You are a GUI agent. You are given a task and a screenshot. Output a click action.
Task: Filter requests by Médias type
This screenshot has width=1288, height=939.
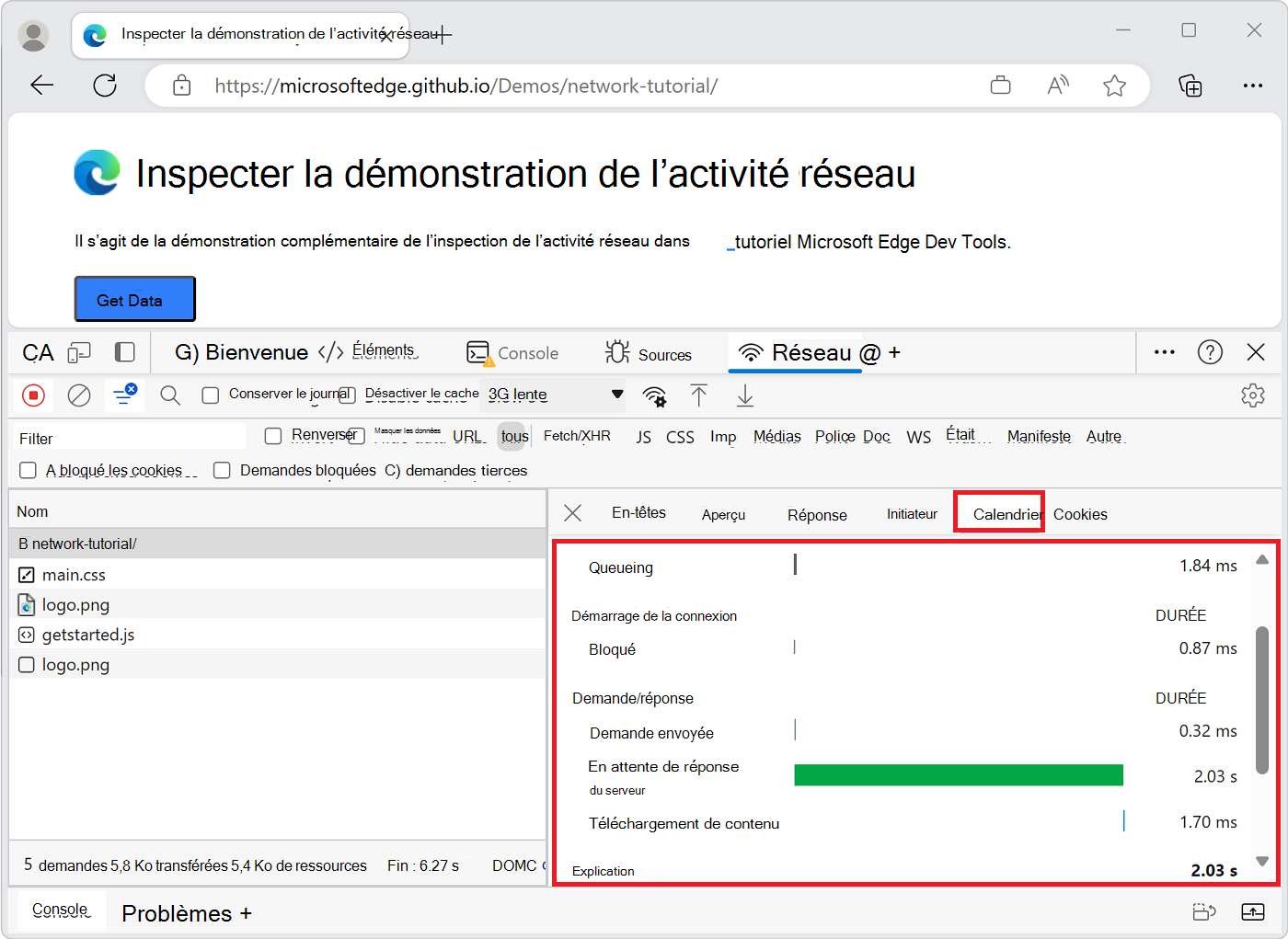click(x=777, y=437)
